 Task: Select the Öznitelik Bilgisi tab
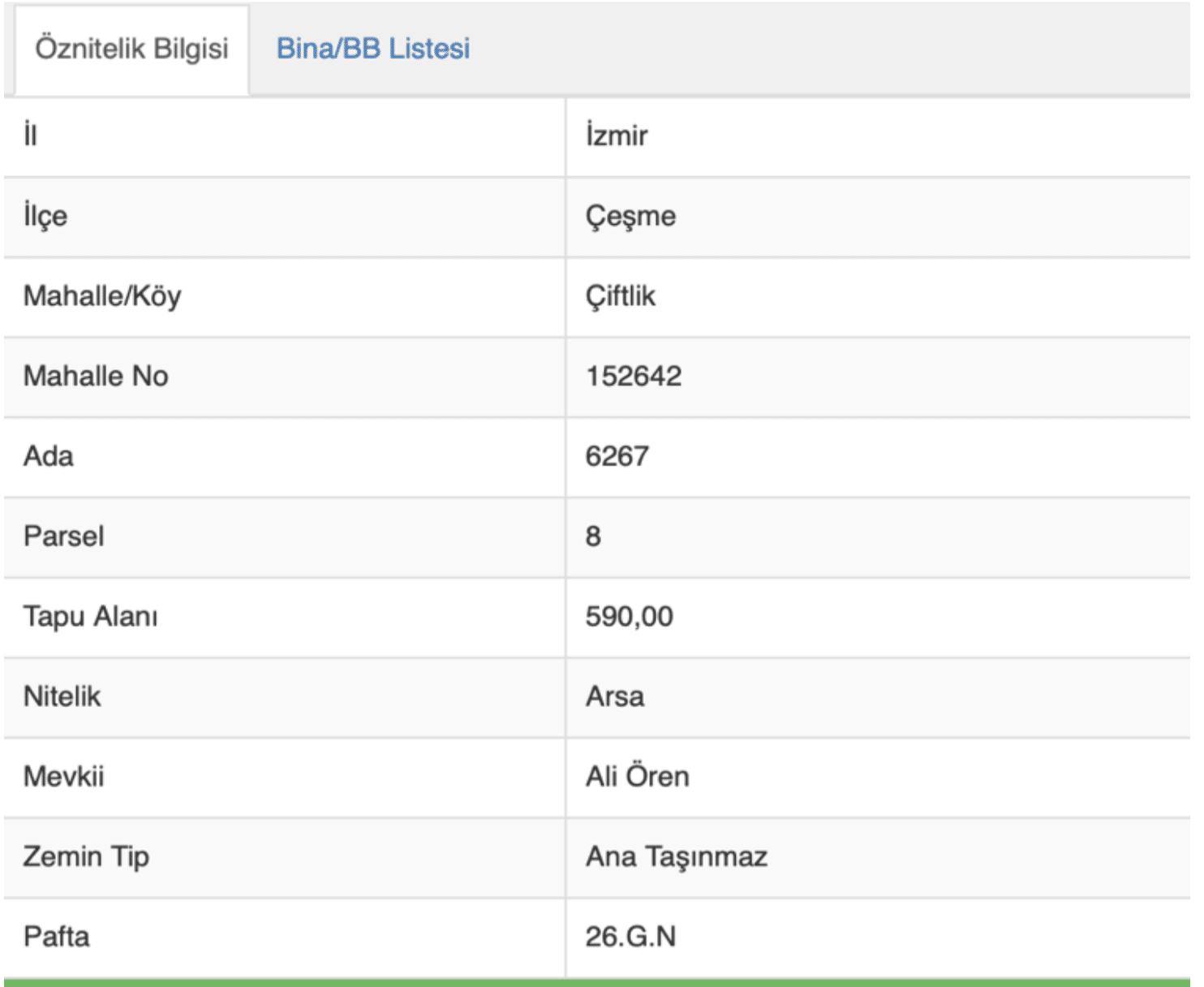(x=131, y=49)
